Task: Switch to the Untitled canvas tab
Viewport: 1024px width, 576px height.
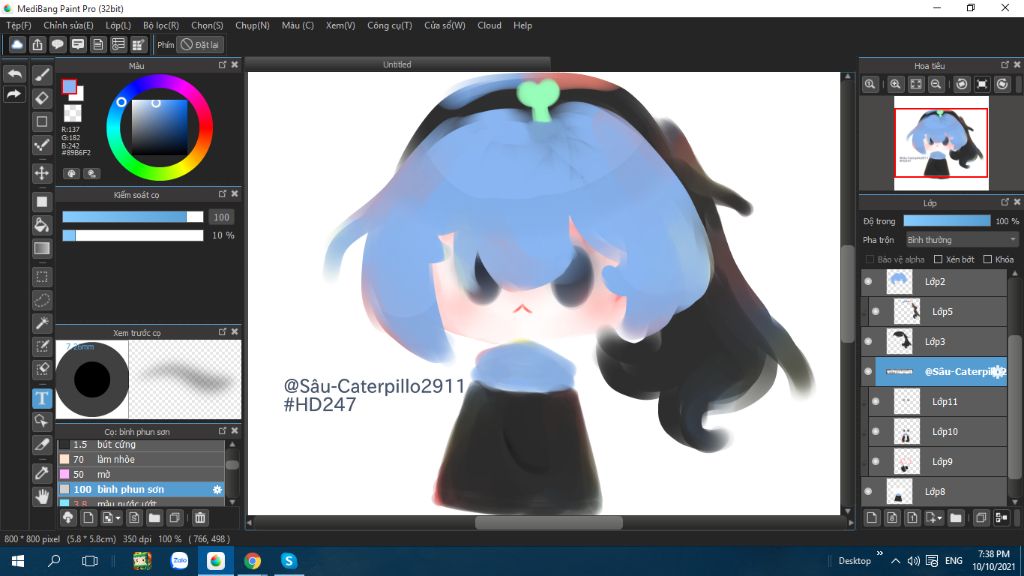Action: [397, 64]
